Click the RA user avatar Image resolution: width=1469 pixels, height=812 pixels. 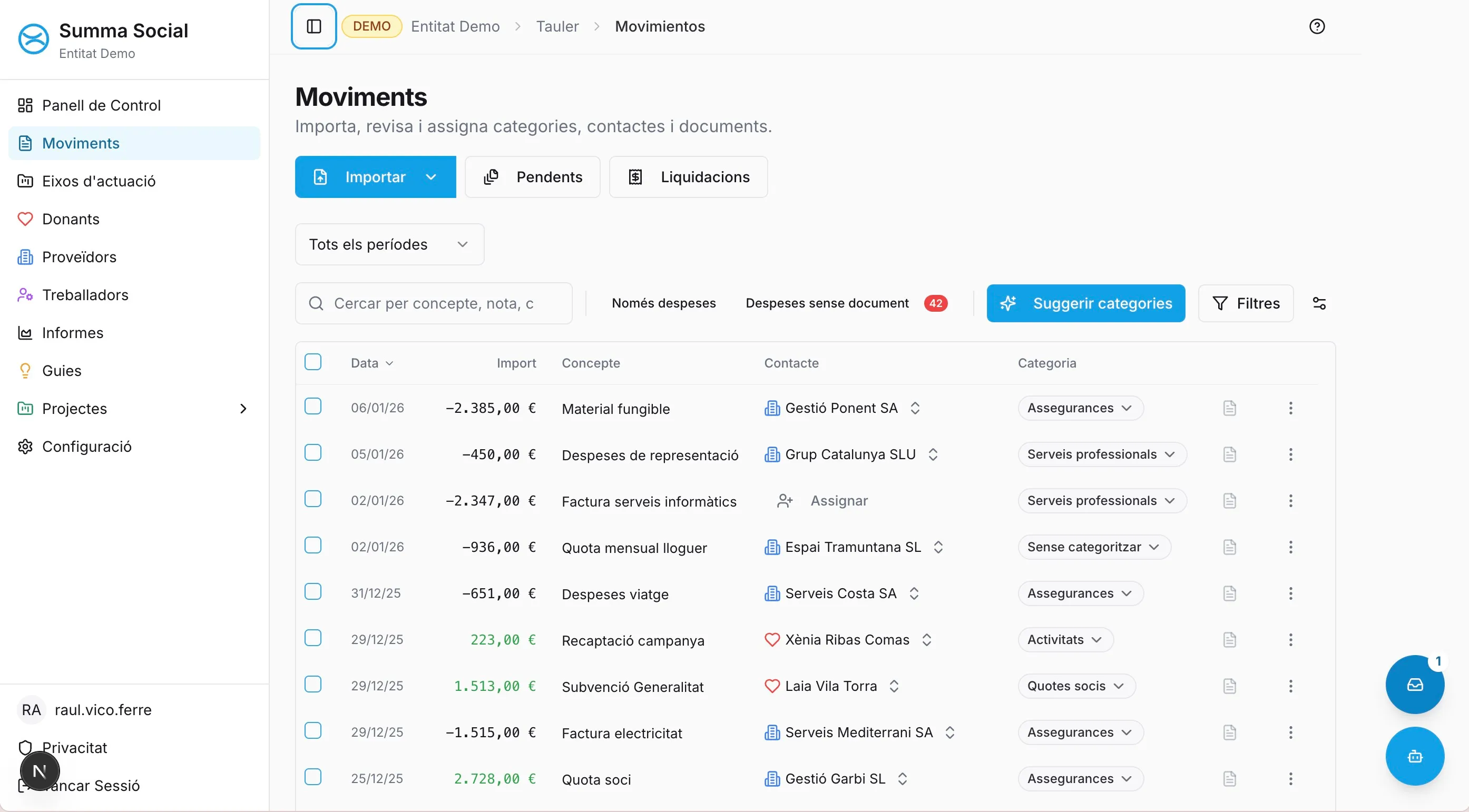coord(32,709)
